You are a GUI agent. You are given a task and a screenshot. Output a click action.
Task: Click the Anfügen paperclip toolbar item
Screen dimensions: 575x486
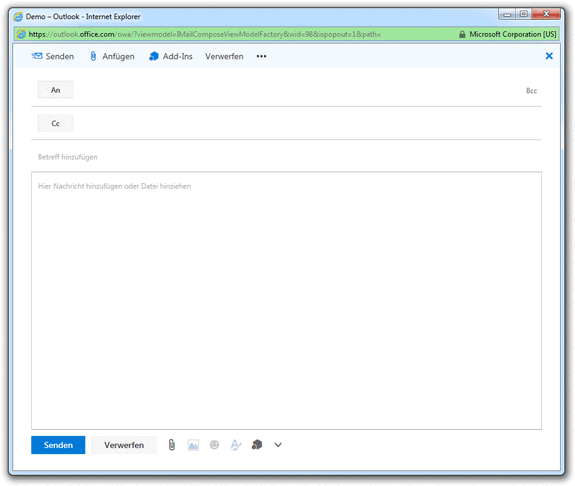[112, 56]
